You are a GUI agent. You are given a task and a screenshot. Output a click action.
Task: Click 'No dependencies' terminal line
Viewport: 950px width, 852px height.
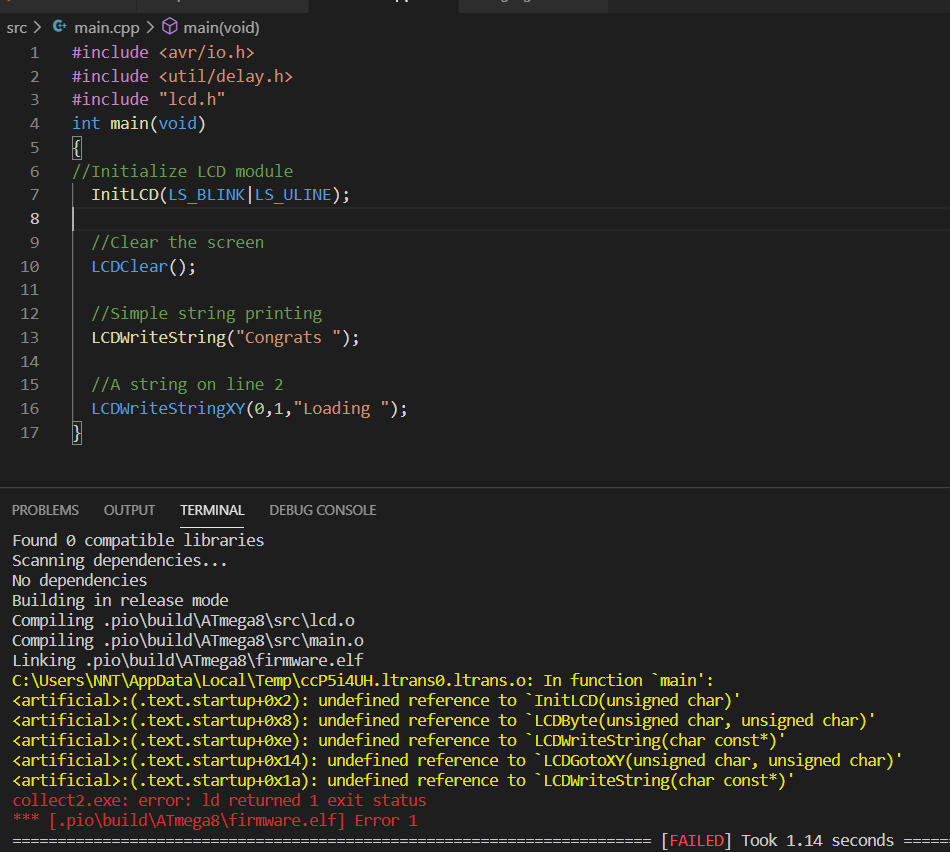[79, 581]
